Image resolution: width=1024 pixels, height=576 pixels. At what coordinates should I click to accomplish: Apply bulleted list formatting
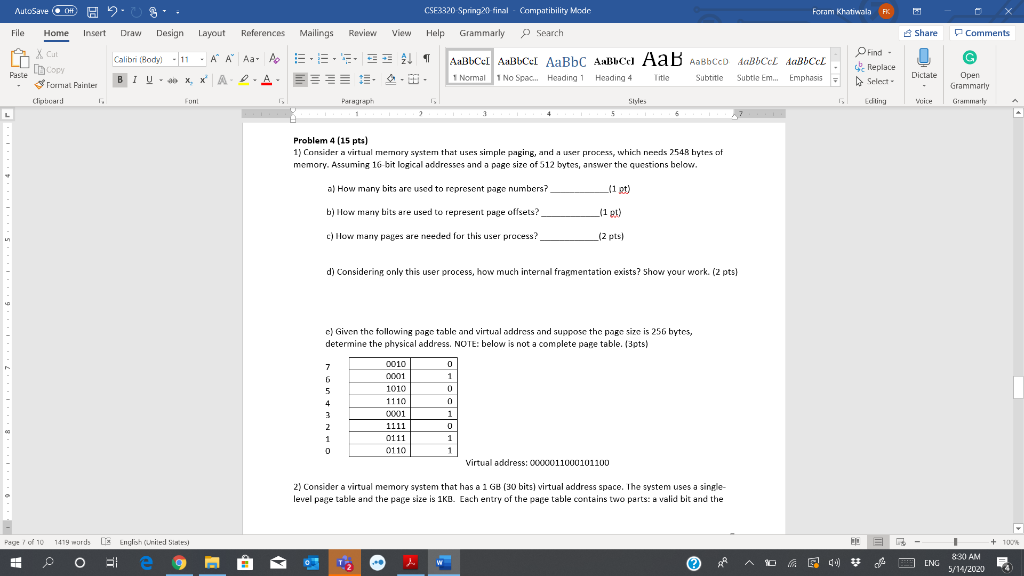tap(299, 60)
